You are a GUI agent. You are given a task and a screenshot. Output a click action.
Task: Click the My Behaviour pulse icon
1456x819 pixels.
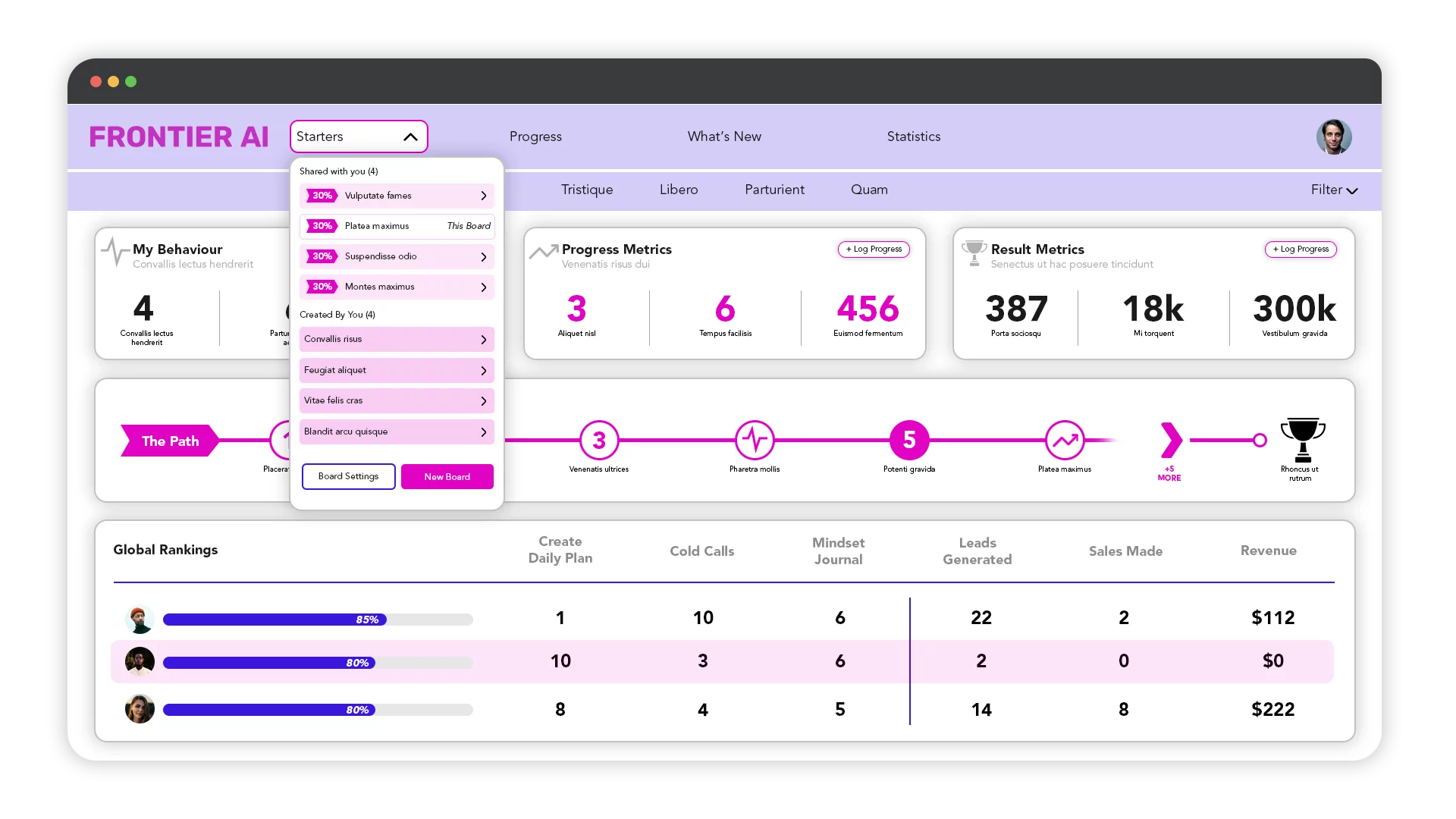point(115,252)
